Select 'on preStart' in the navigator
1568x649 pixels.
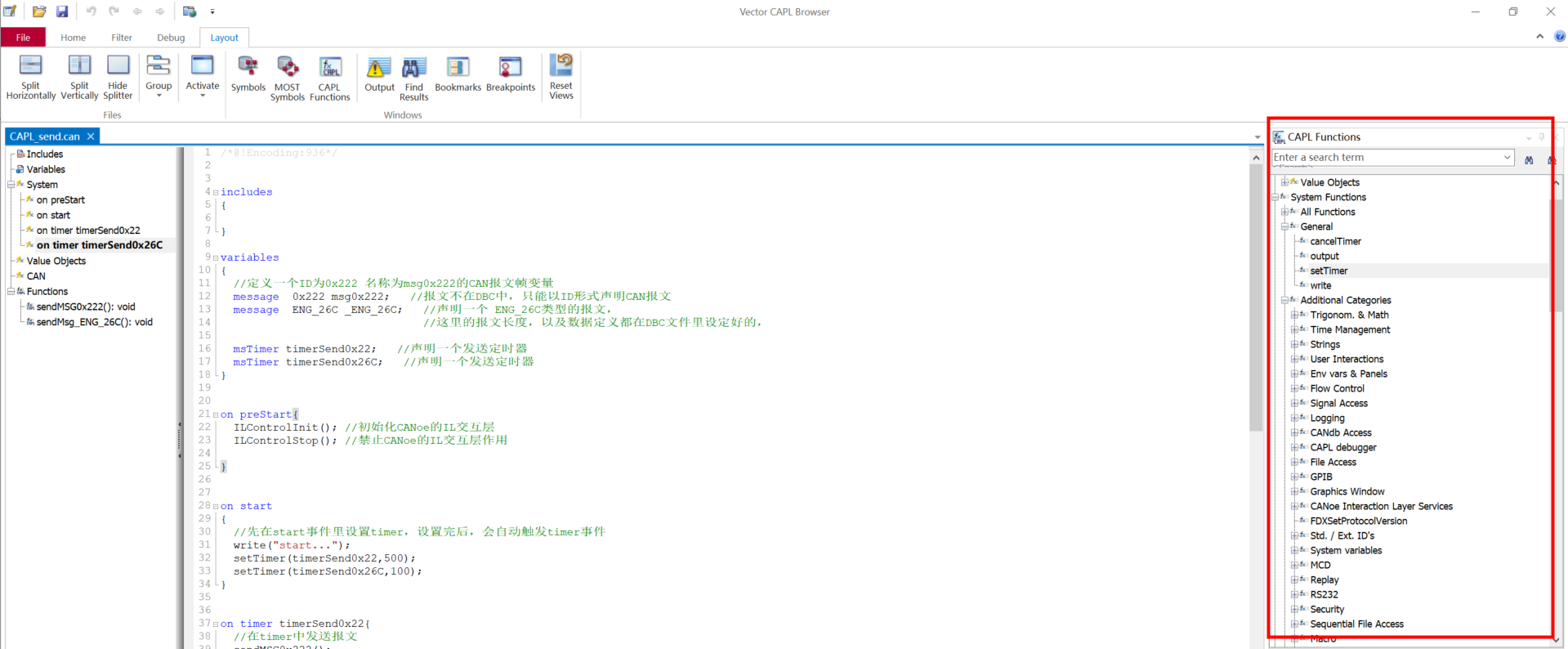point(60,199)
